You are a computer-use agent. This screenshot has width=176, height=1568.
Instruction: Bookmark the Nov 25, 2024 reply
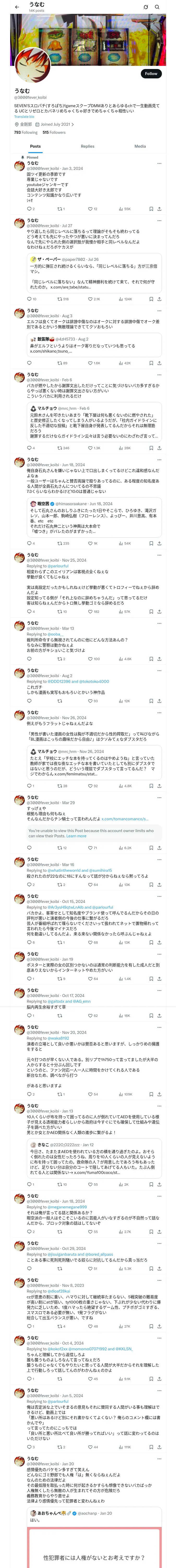(151, 612)
